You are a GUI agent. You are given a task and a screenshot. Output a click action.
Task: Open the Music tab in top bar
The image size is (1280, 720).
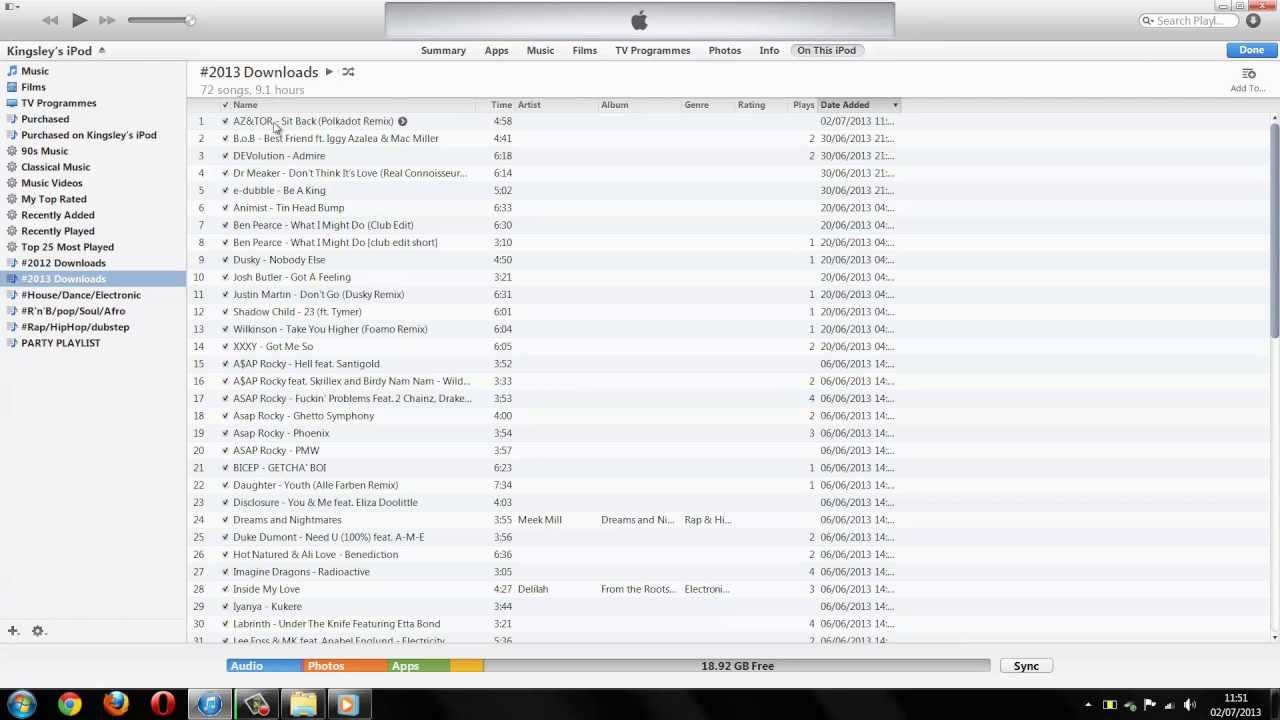point(540,50)
